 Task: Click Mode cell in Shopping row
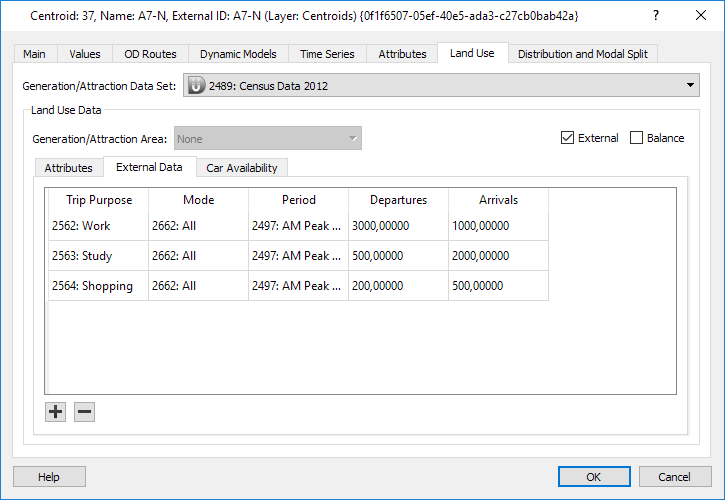(x=198, y=286)
